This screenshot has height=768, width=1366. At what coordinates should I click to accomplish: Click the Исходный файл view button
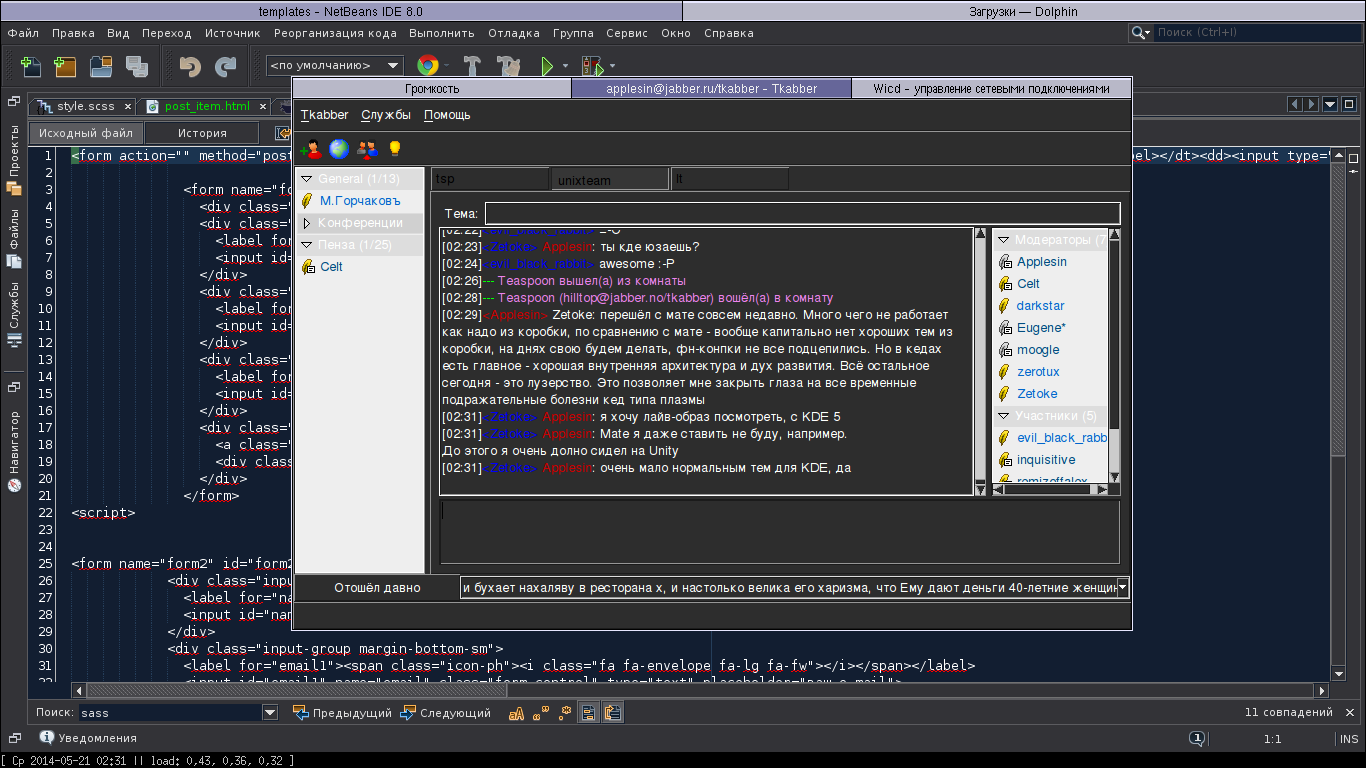(x=86, y=133)
